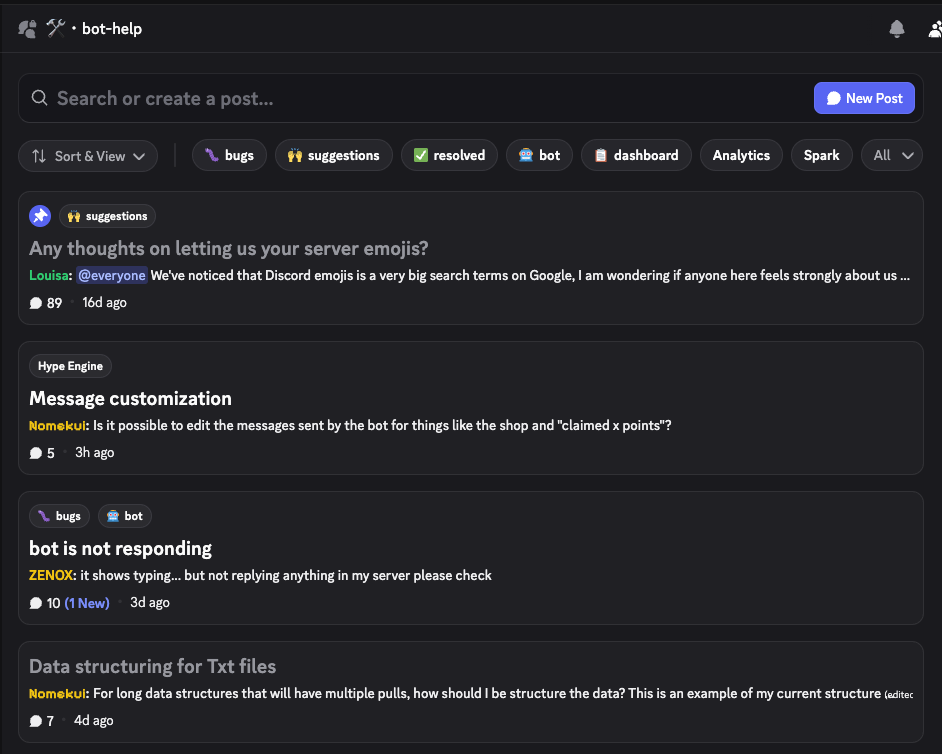Open the member list icon
Screen dimensions: 942x754
coord(934,29)
